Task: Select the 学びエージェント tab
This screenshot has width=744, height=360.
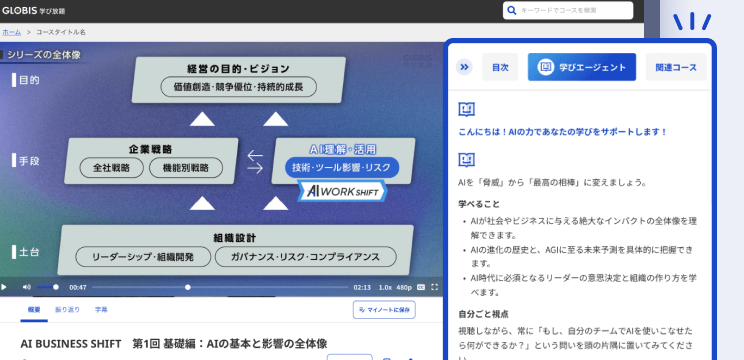Action: coord(582,67)
